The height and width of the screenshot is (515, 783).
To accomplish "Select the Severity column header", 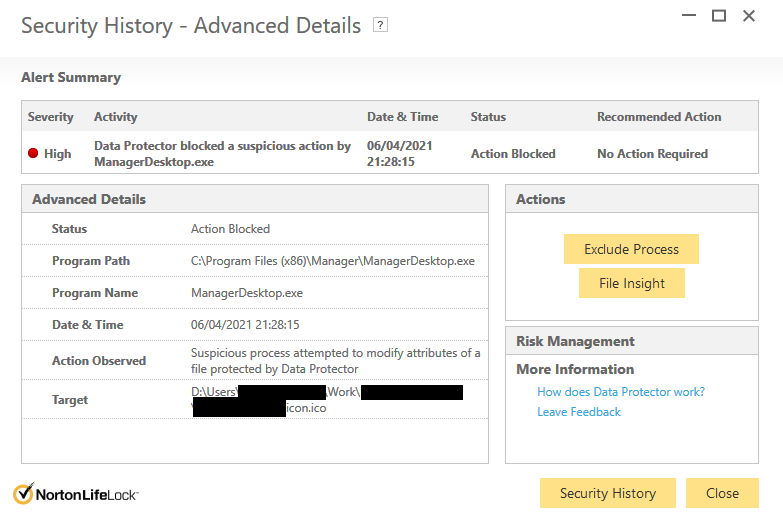I will (x=50, y=116).
